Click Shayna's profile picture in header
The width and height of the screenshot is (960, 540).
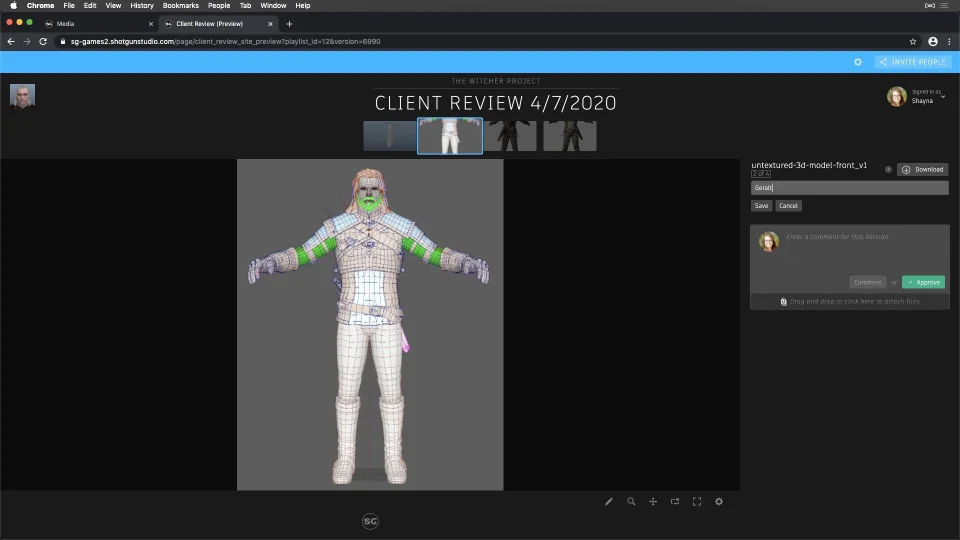click(x=896, y=96)
